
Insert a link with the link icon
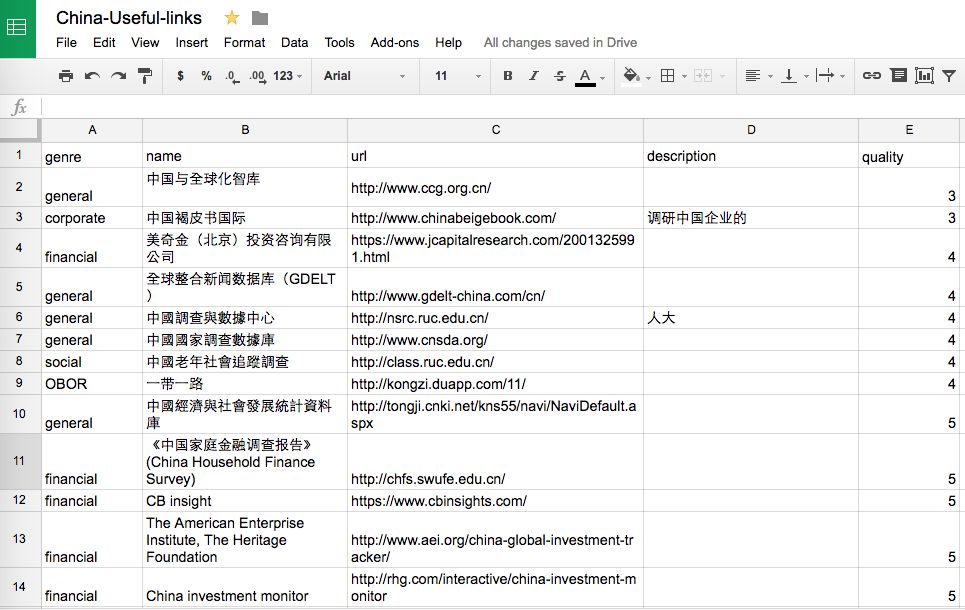click(x=872, y=76)
